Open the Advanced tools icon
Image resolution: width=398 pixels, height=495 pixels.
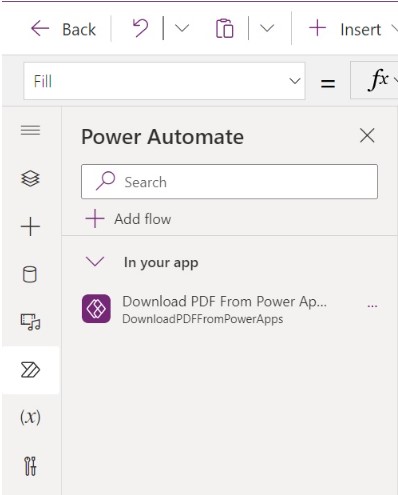click(30, 466)
